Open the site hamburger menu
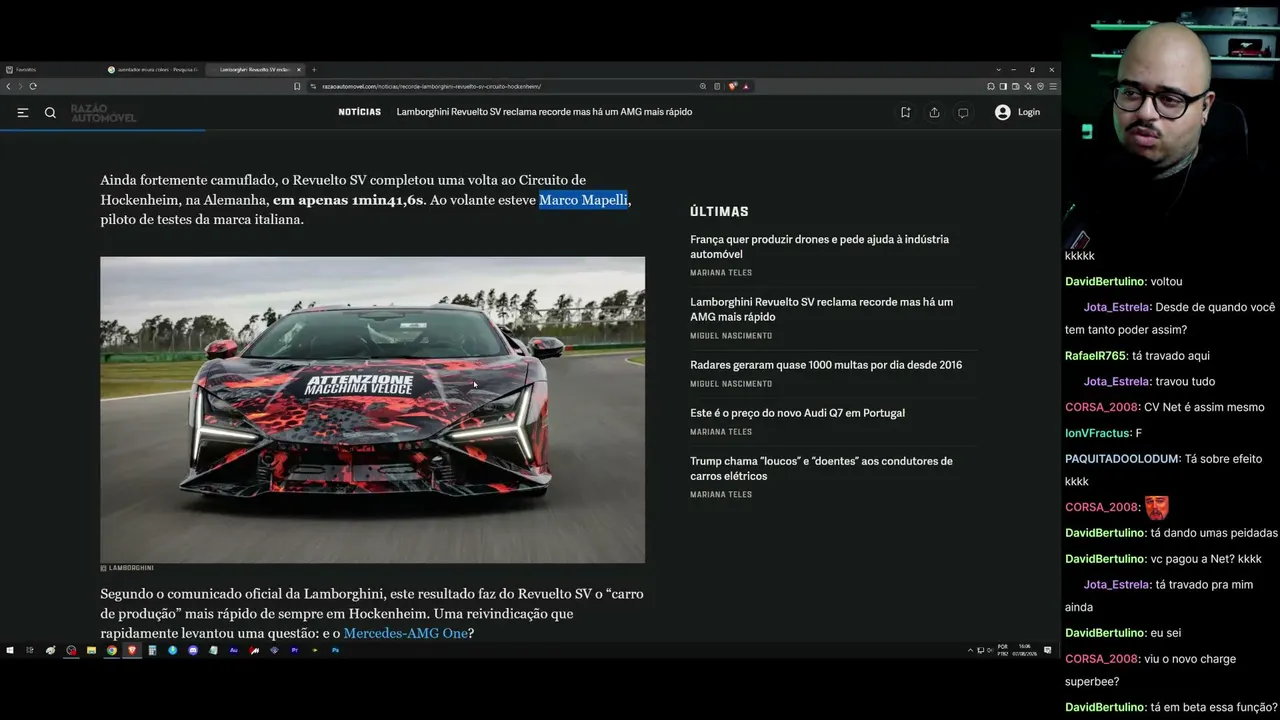Screen dimensions: 1280x720 tap(23, 113)
